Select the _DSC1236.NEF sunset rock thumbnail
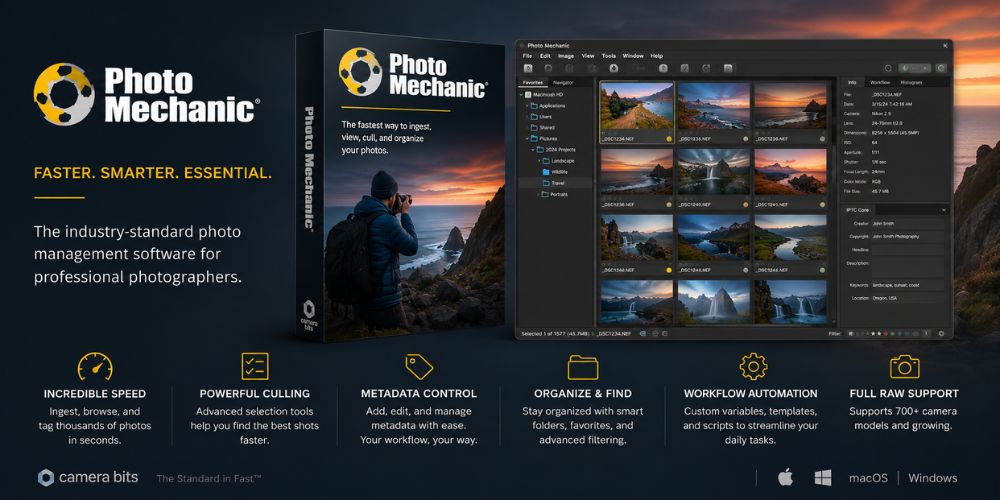 (x=791, y=106)
